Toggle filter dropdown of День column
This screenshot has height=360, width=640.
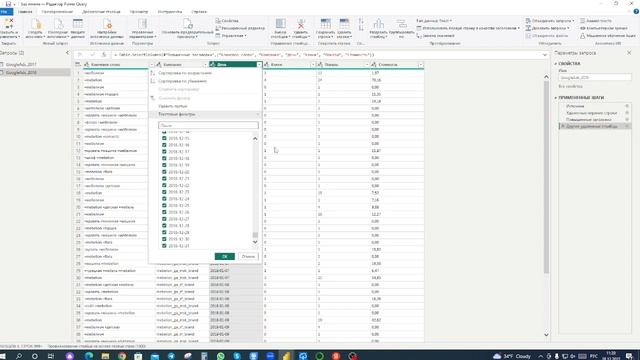259,64
